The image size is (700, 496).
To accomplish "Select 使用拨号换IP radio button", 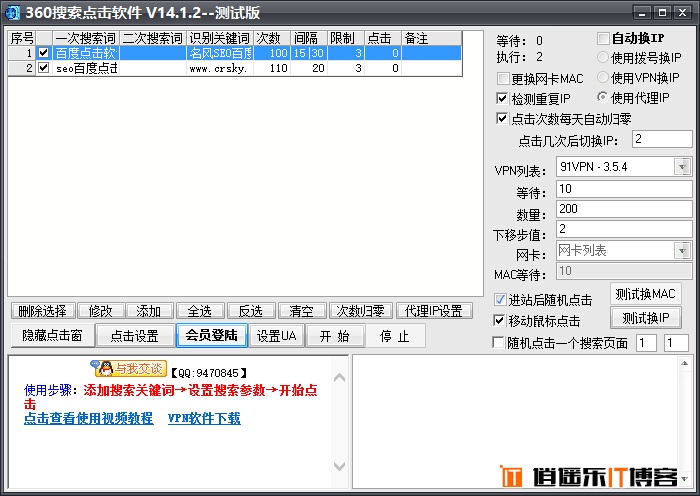I will click(603, 57).
